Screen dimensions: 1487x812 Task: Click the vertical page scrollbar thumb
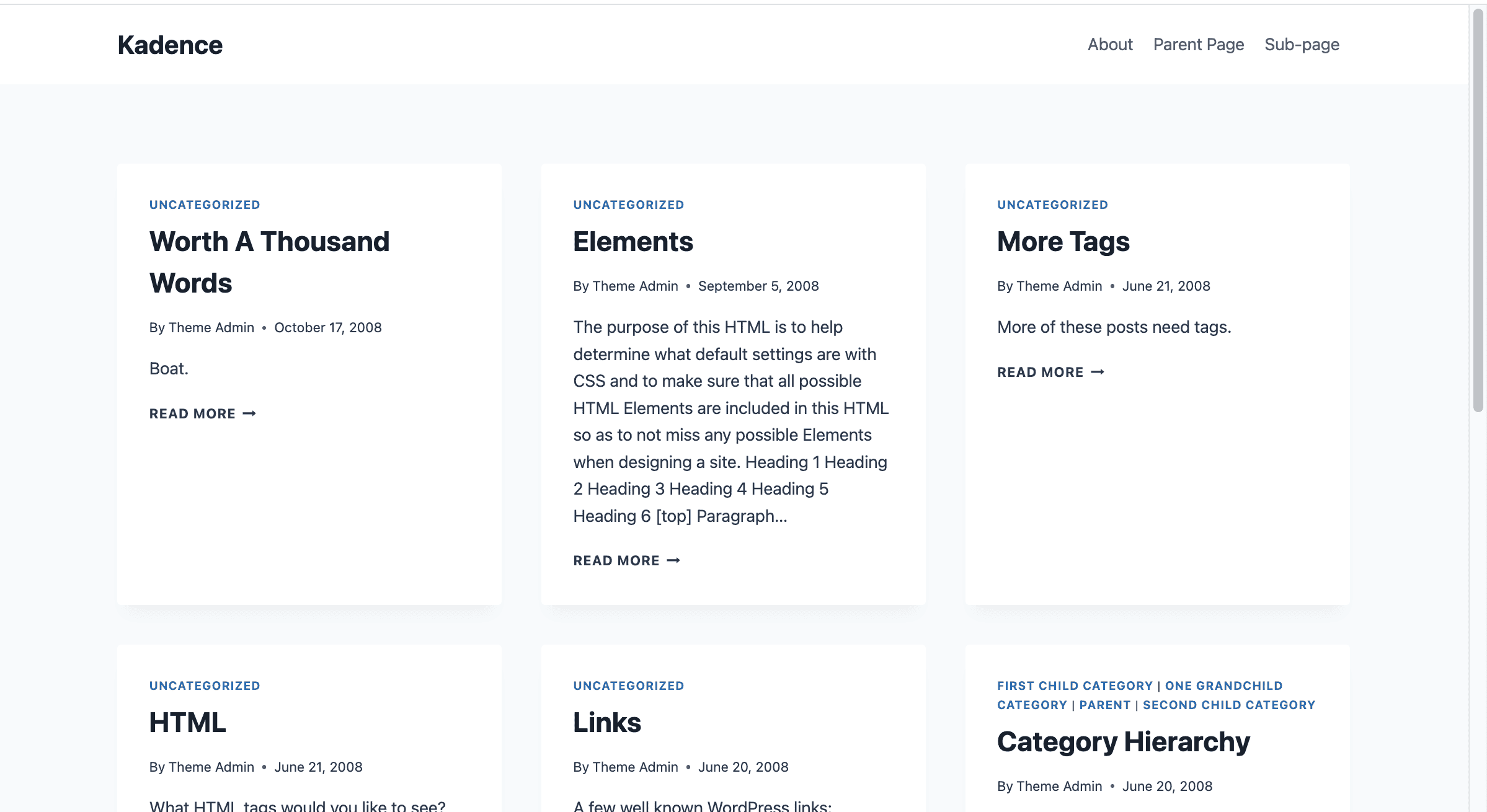click(x=1478, y=211)
